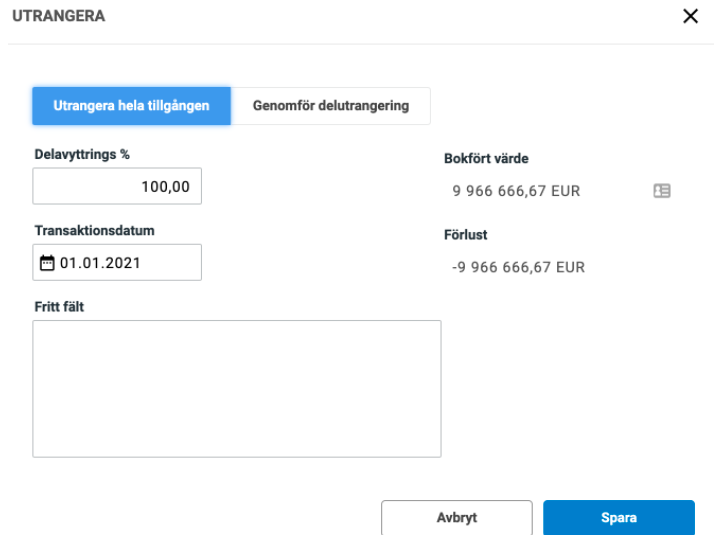
Task: Click the date text 01.01.2021
Action: coord(100,263)
